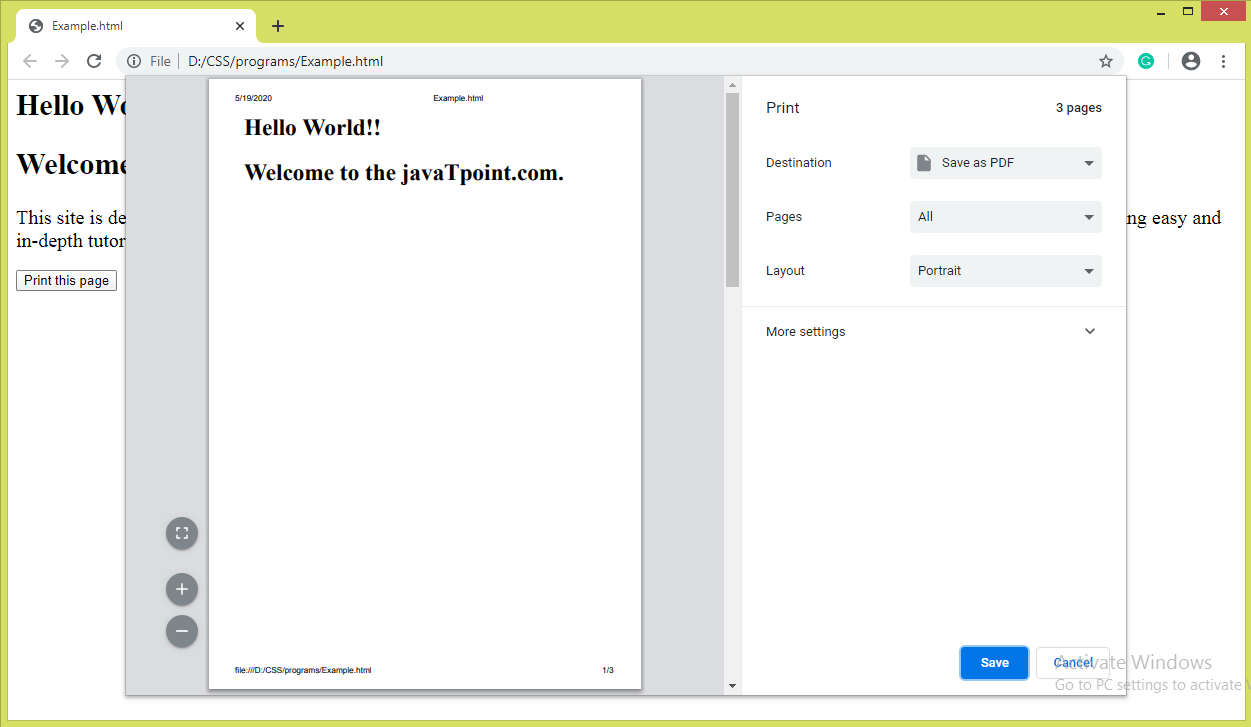Open a new tab with plus button
Image resolution: width=1251 pixels, height=727 pixels.
pos(278,26)
